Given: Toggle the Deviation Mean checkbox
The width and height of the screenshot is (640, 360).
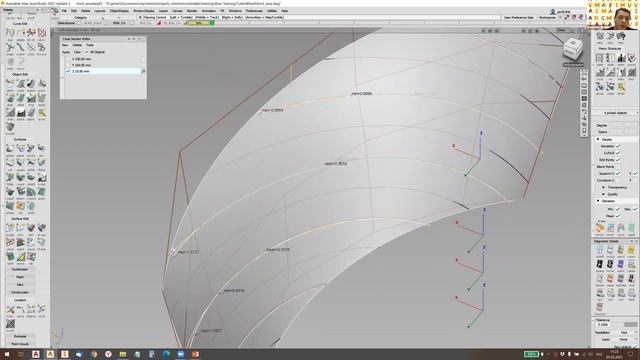Looking at the screenshot, I should 618,216.
